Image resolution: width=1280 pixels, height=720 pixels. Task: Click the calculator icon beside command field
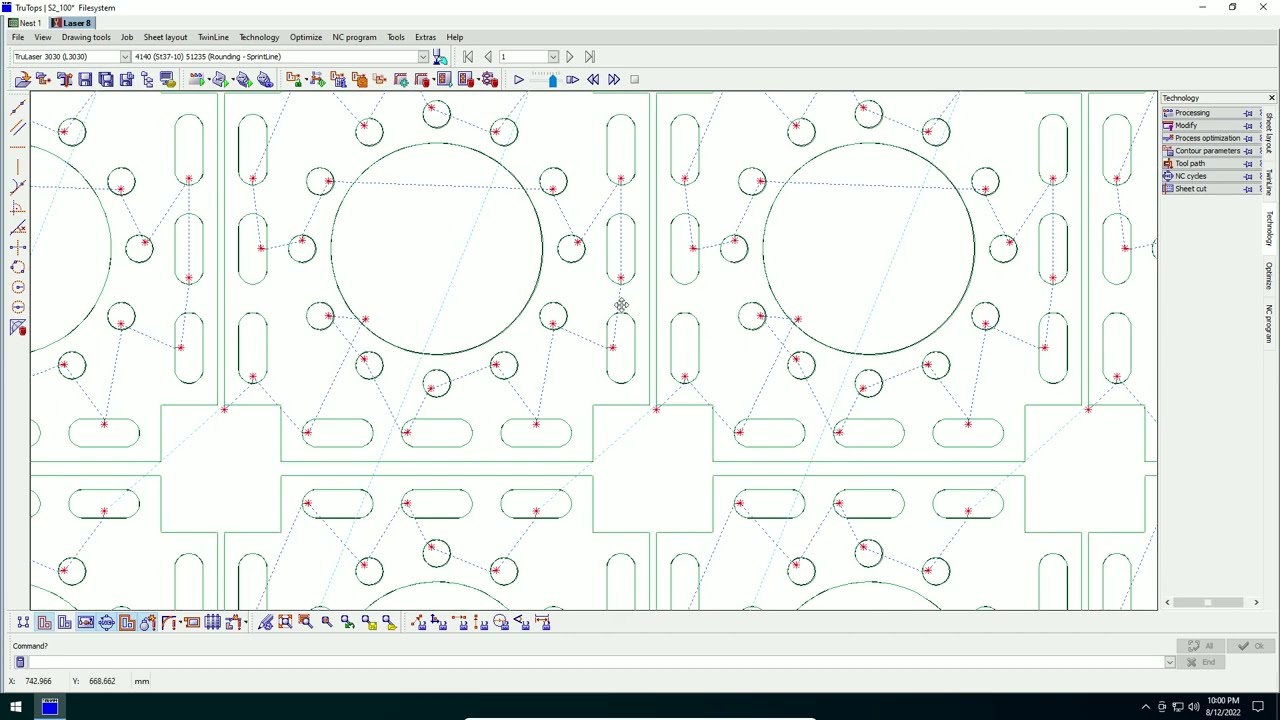(19, 662)
